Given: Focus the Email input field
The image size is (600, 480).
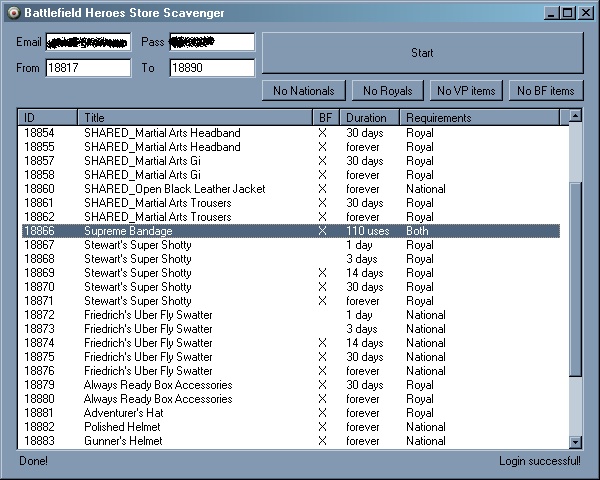Looking at the screenshot, I should pyautogui.click(x=88, y=42).
